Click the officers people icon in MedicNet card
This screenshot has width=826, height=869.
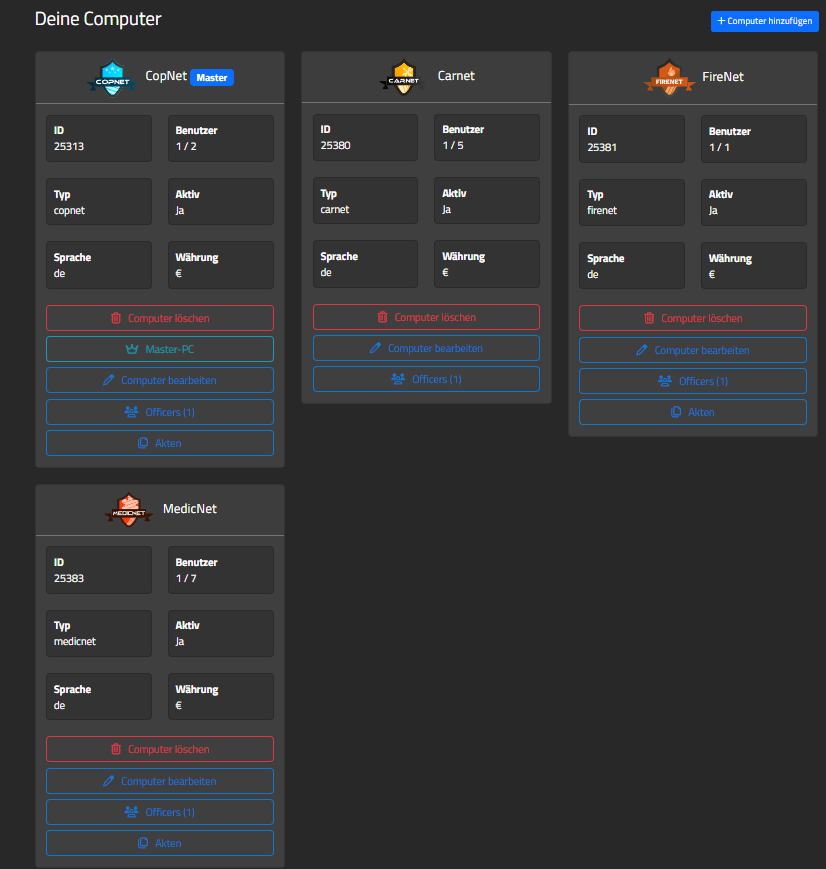[x=131, y=812]
